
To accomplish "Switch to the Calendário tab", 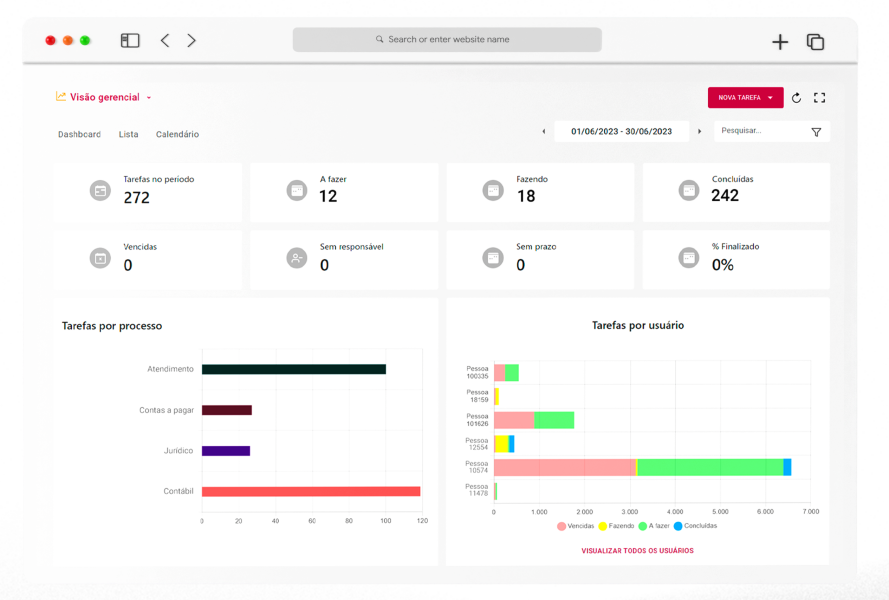I will click(x=177, y=134).
